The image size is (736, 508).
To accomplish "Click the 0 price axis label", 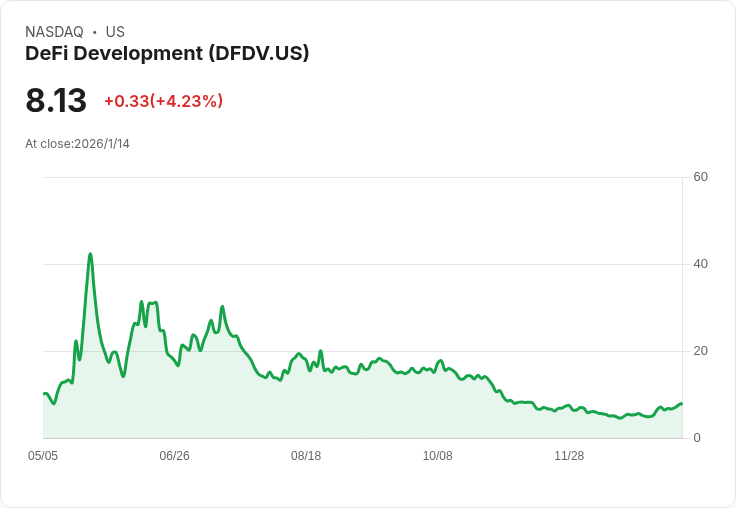I will [x=697, y=438].
